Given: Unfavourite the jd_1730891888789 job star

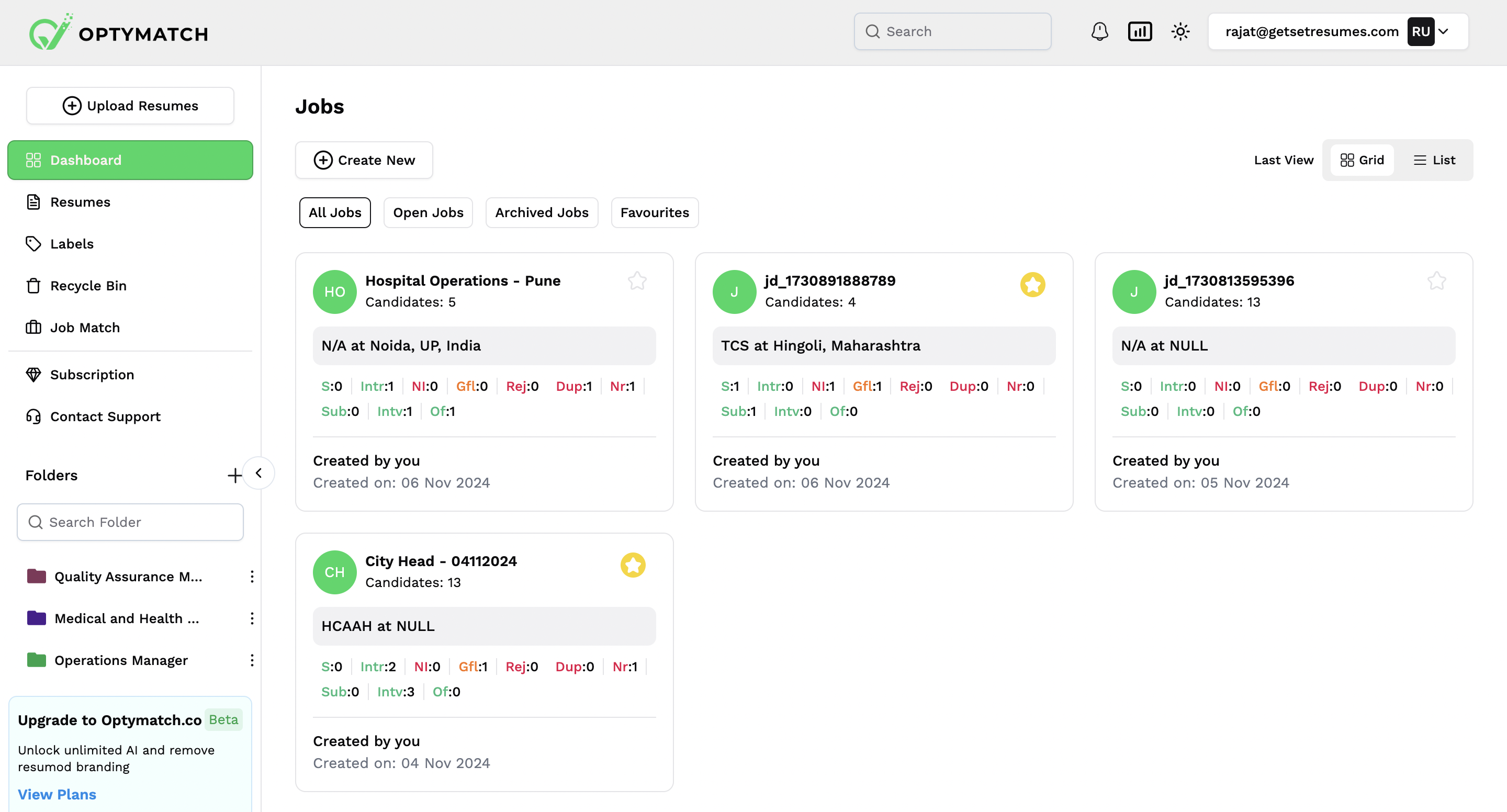Looking at the screenshot, I should point(1032,285).
